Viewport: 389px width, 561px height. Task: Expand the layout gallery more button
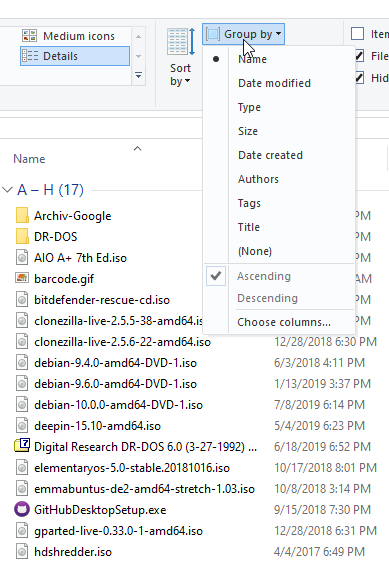point(138,75)
